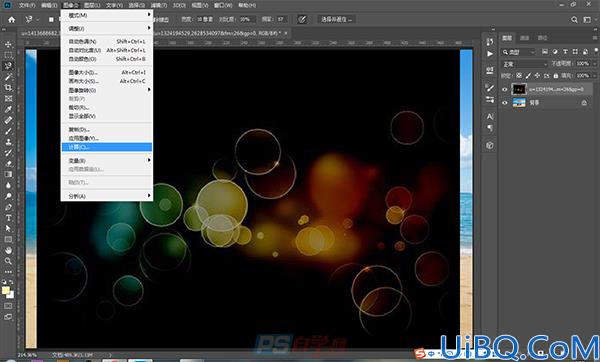The height and width of the screenshot is (362, 600).
Task: Select the Blur (droplet) tool
Action: click(x=8, y=185)
